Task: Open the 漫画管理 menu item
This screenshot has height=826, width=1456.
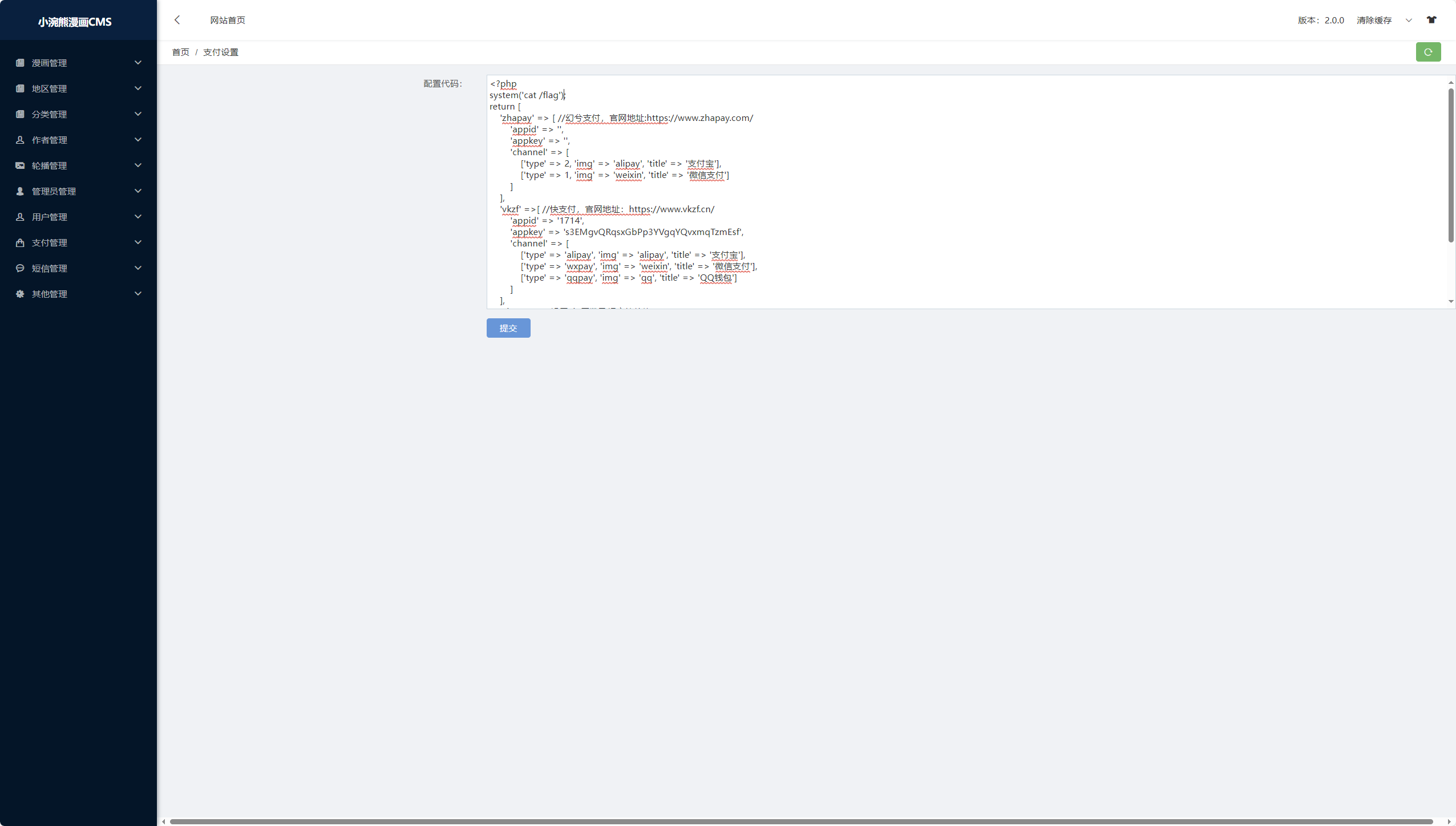Action: point(78,63)
